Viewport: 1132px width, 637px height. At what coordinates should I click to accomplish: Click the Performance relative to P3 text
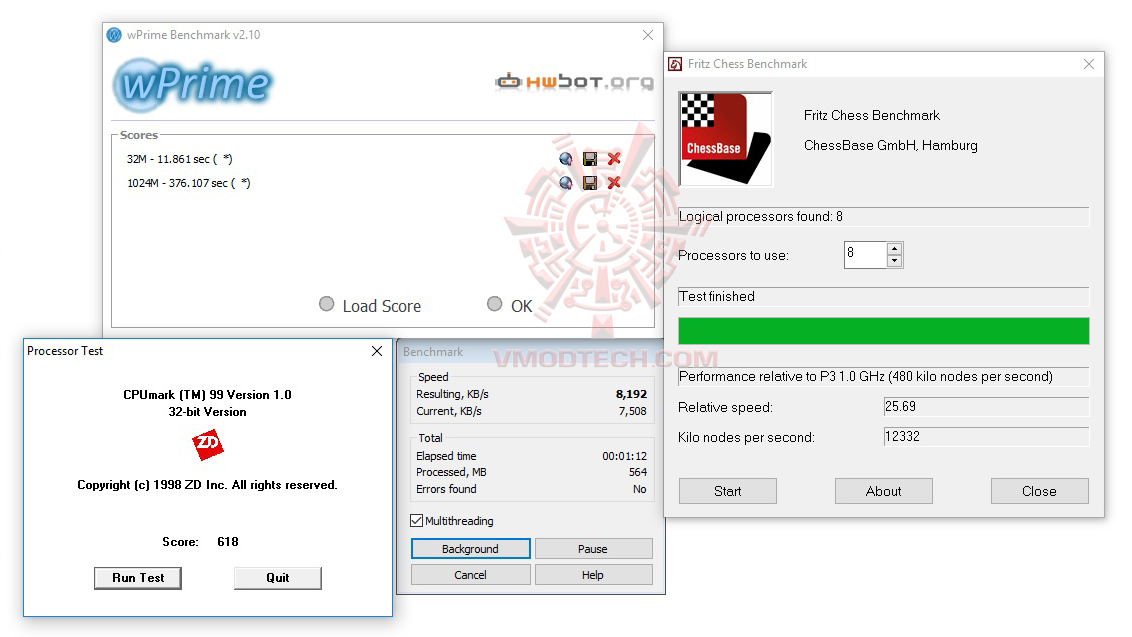(866, 377)
